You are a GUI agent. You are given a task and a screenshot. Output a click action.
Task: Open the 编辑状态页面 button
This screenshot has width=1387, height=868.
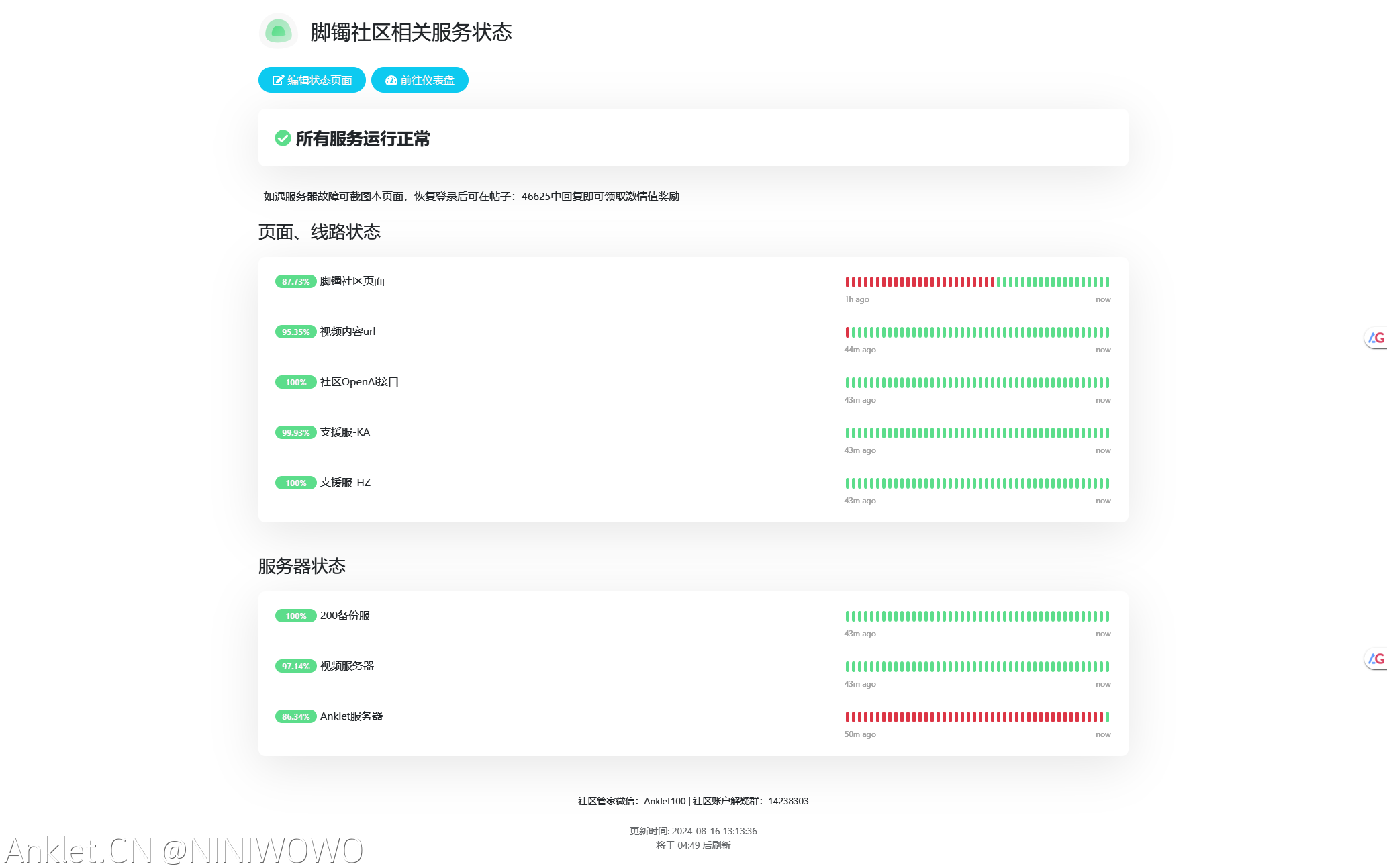click(x=312, y=80)
